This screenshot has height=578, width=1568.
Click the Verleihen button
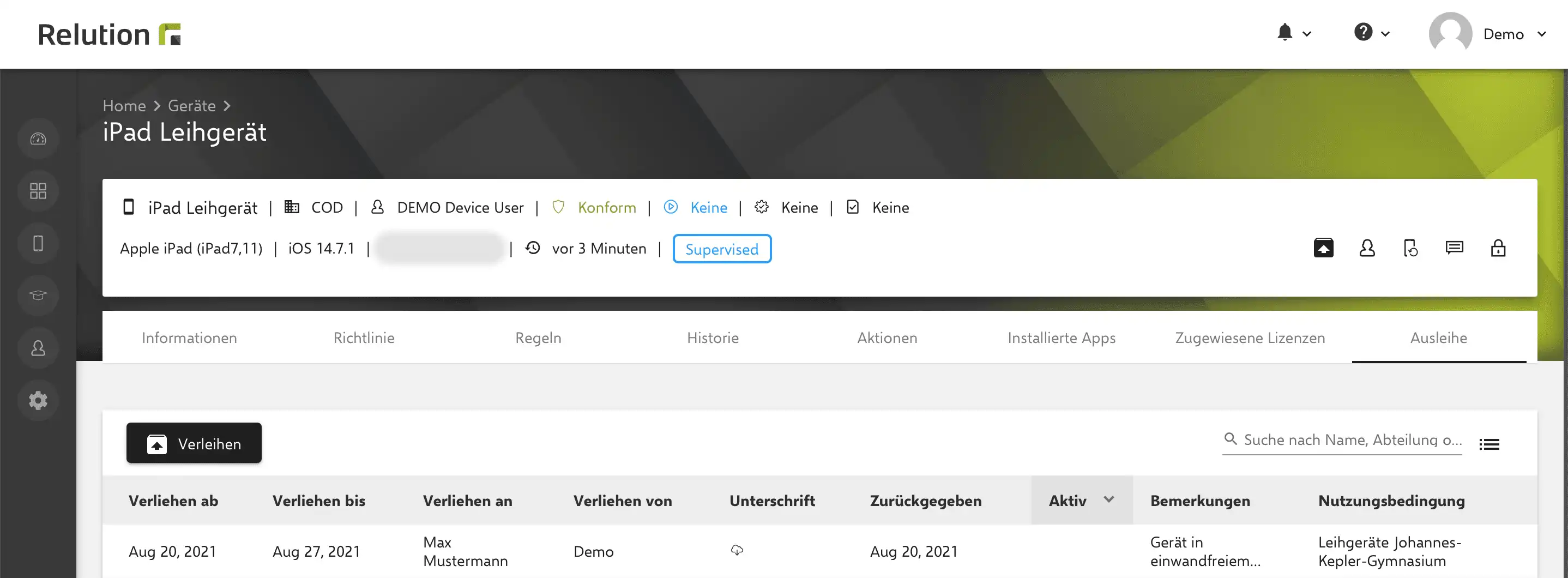tap(194, 443)
